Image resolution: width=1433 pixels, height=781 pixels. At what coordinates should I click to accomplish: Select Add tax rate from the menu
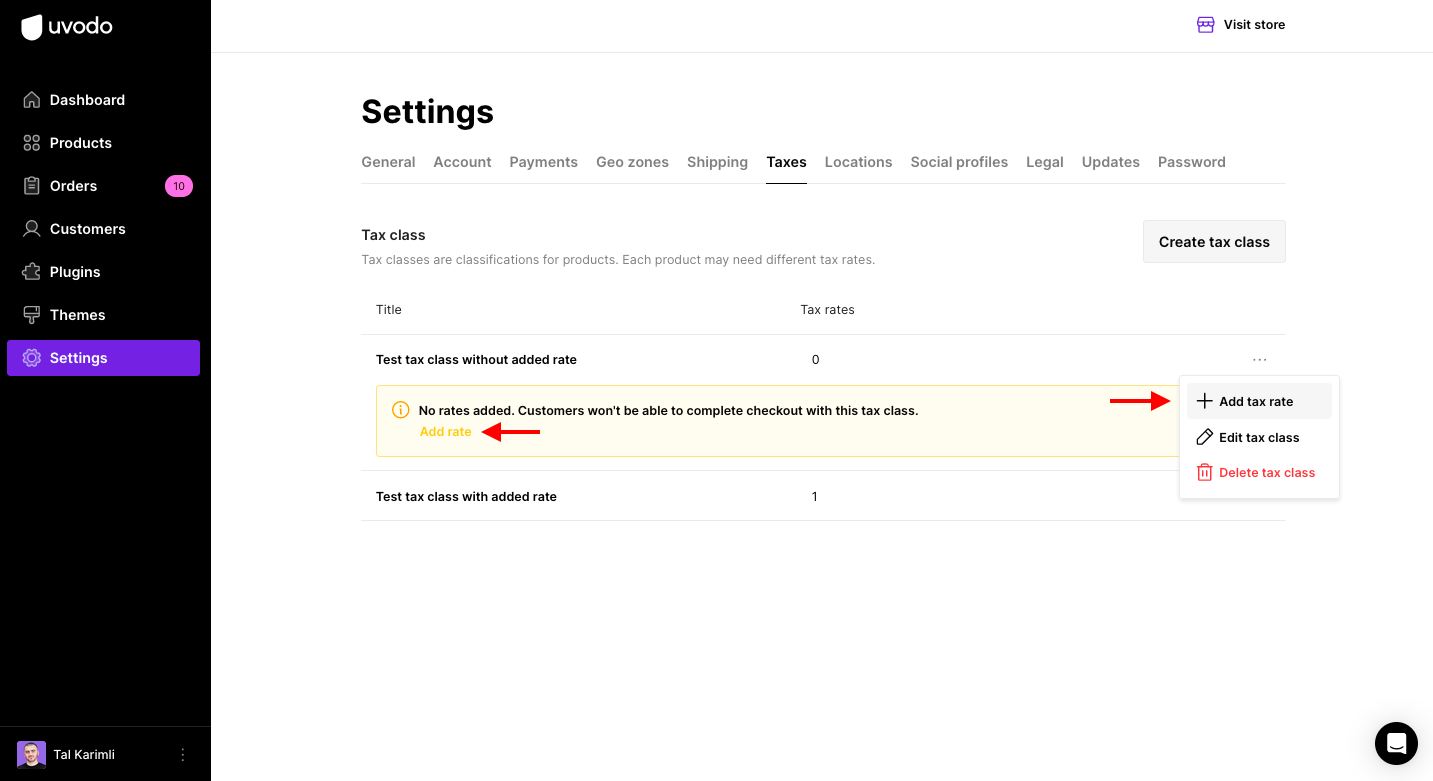click(x=1256, y=401)
